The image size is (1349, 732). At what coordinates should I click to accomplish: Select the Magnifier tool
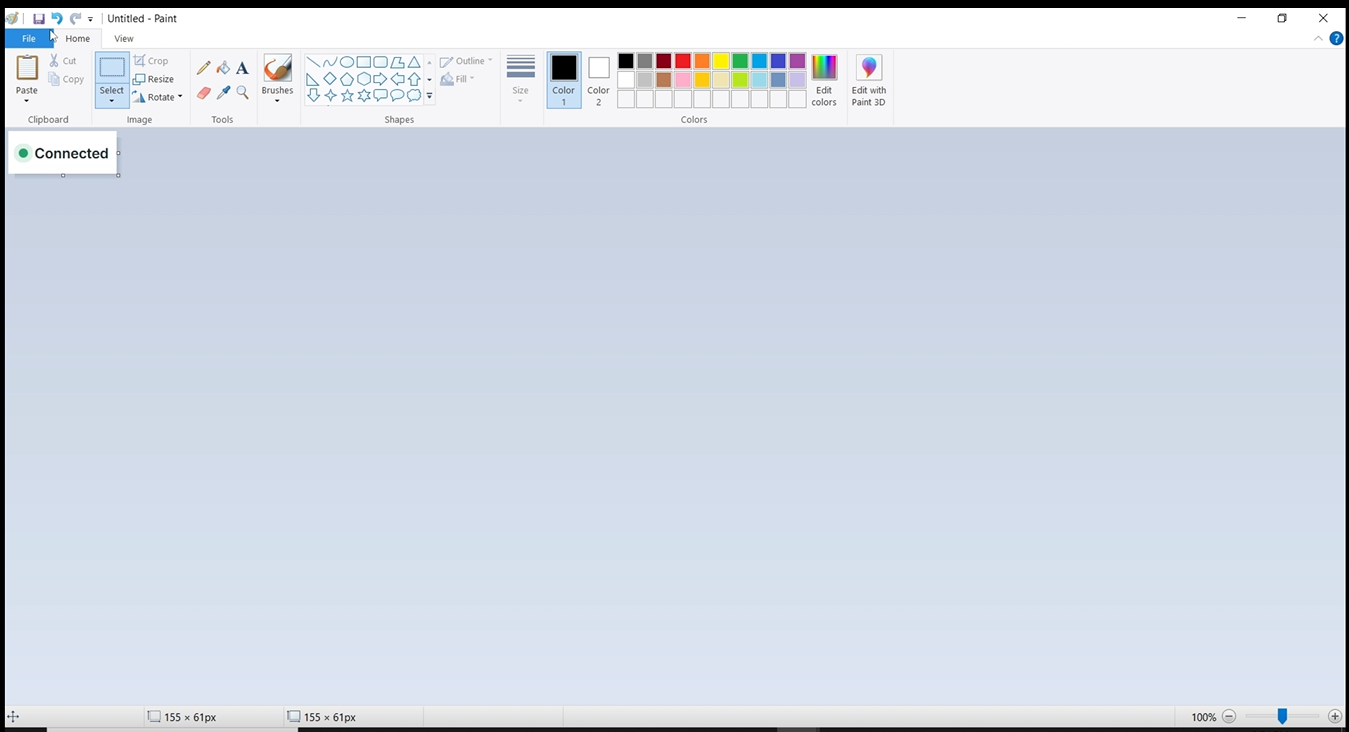pos(242,93)
